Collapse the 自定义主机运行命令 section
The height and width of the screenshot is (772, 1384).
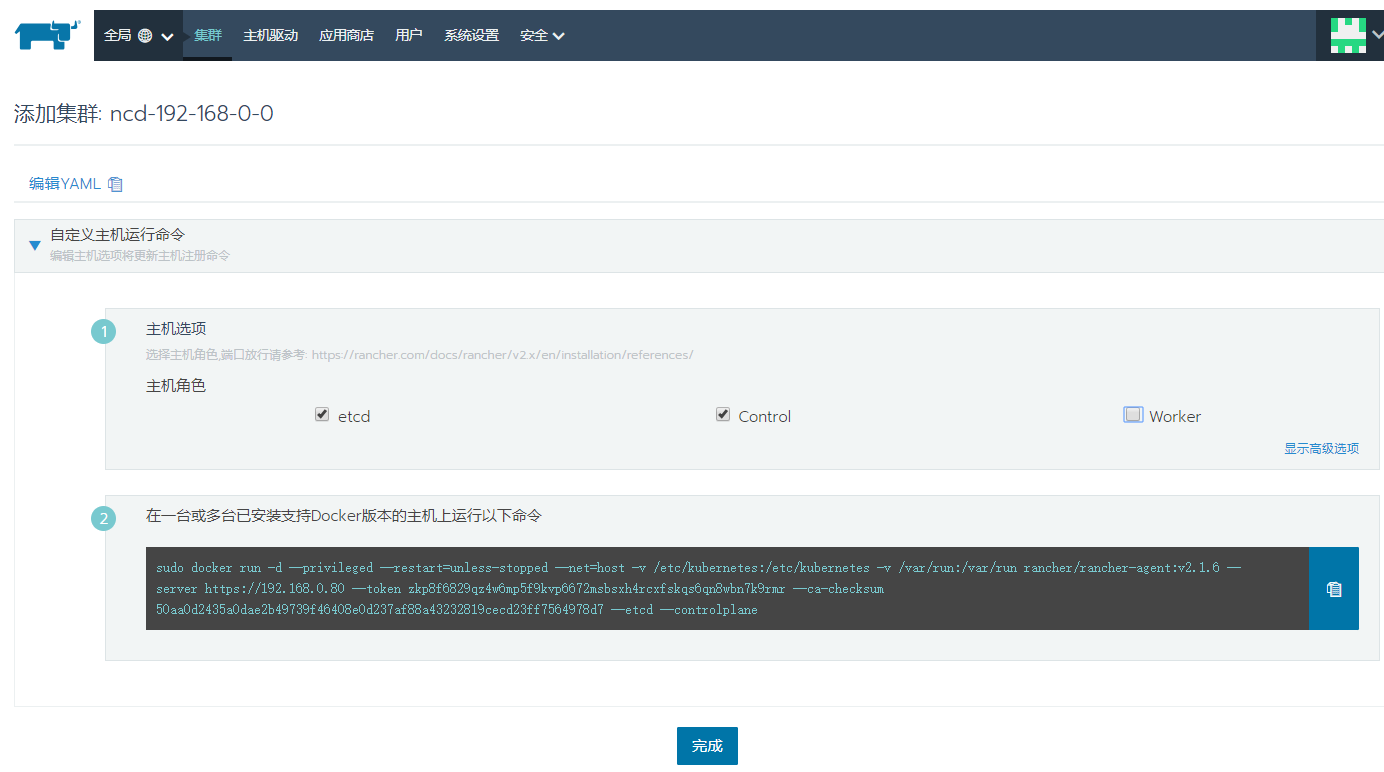point(35,245)
